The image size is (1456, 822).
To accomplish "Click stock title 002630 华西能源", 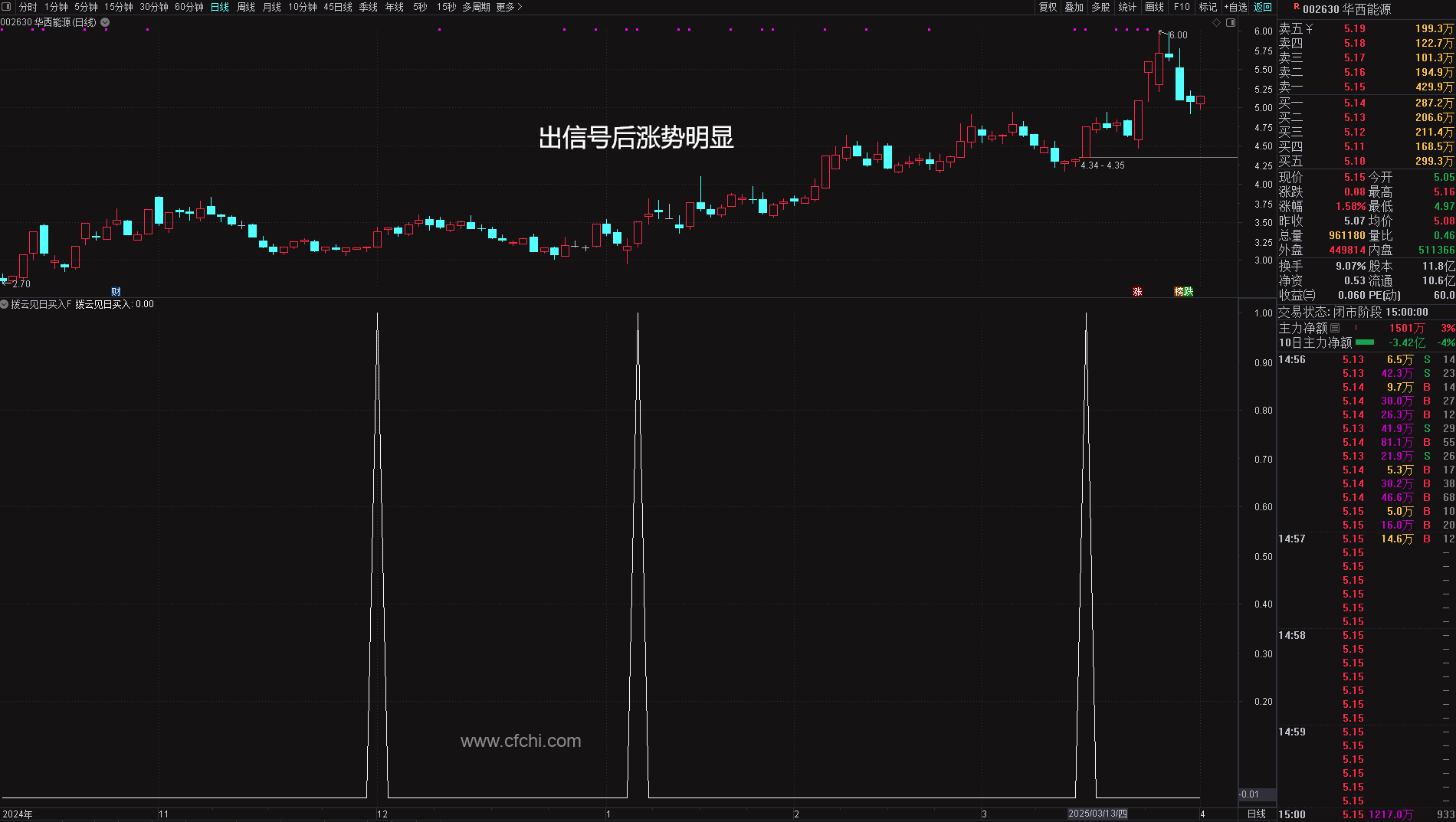I will 1346,9.
